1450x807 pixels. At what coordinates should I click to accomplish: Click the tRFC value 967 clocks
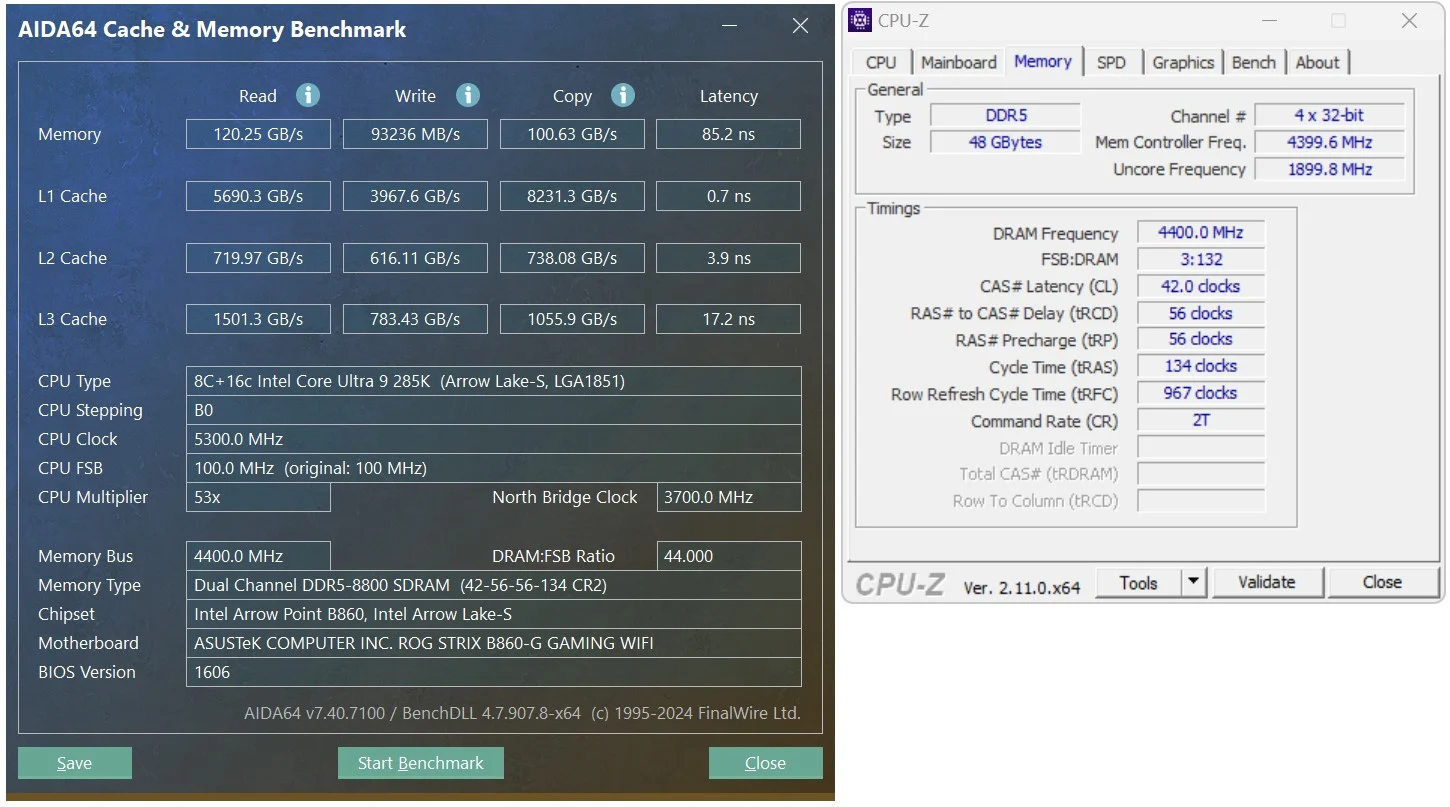pyautogui.click(x=1201, y=393)
